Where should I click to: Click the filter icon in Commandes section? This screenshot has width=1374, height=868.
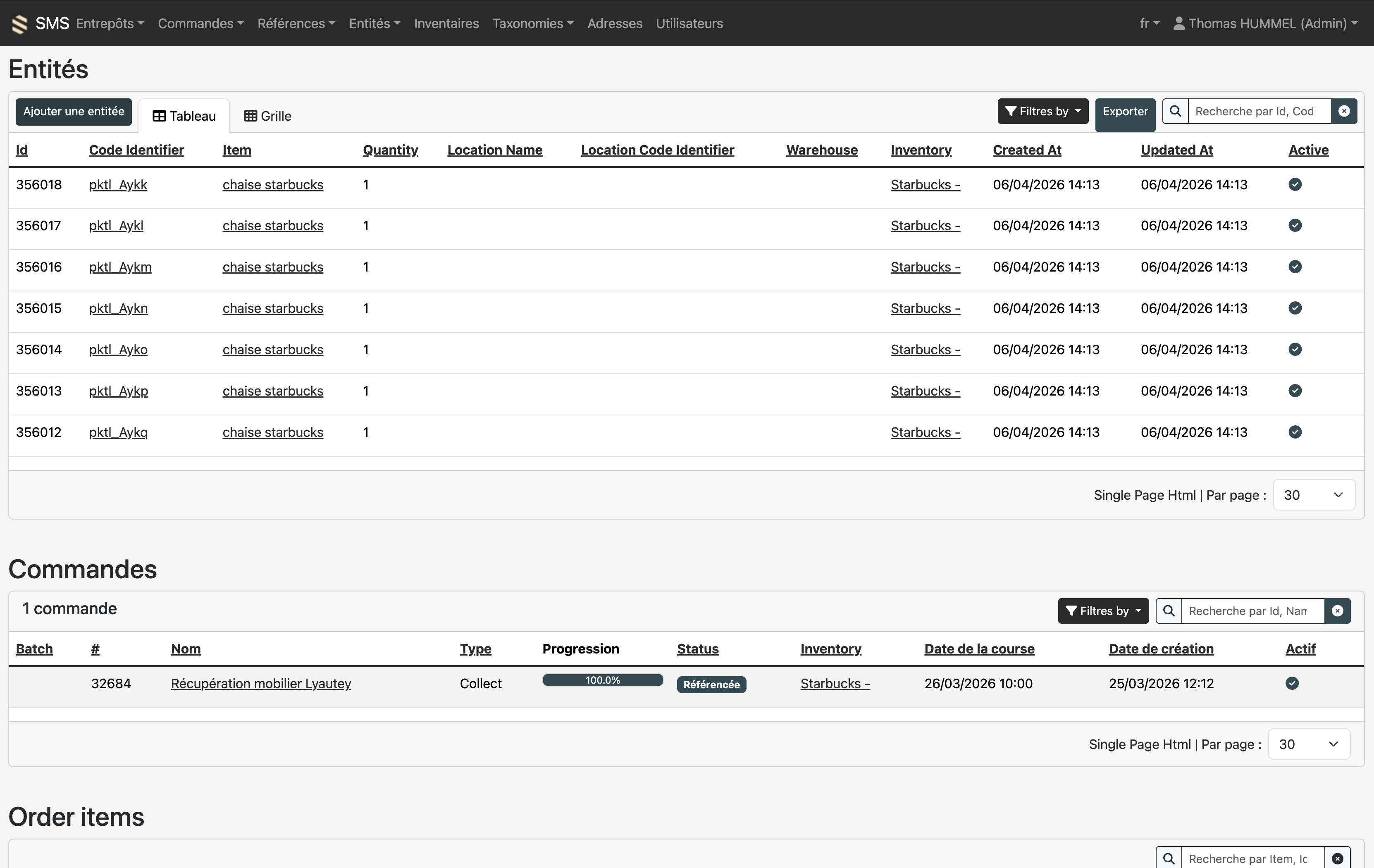1071,610
